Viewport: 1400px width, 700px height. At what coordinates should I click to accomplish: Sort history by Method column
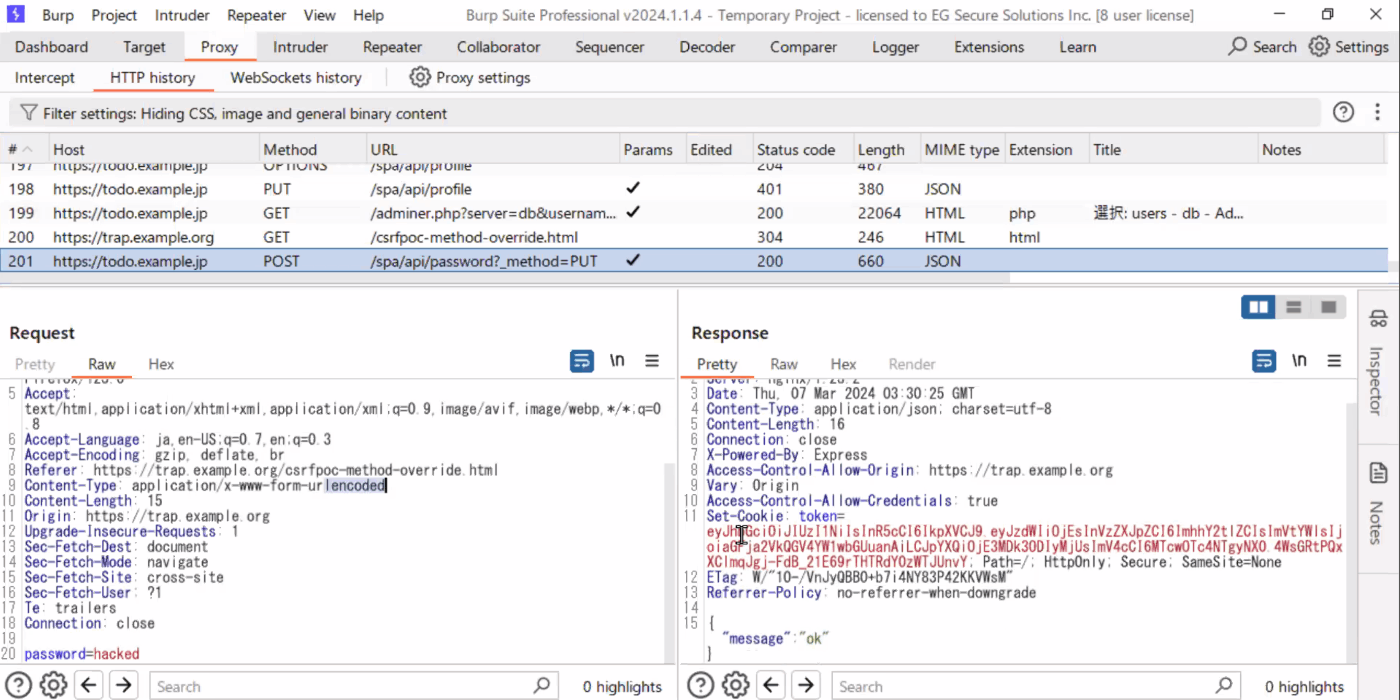click(310, 150)
